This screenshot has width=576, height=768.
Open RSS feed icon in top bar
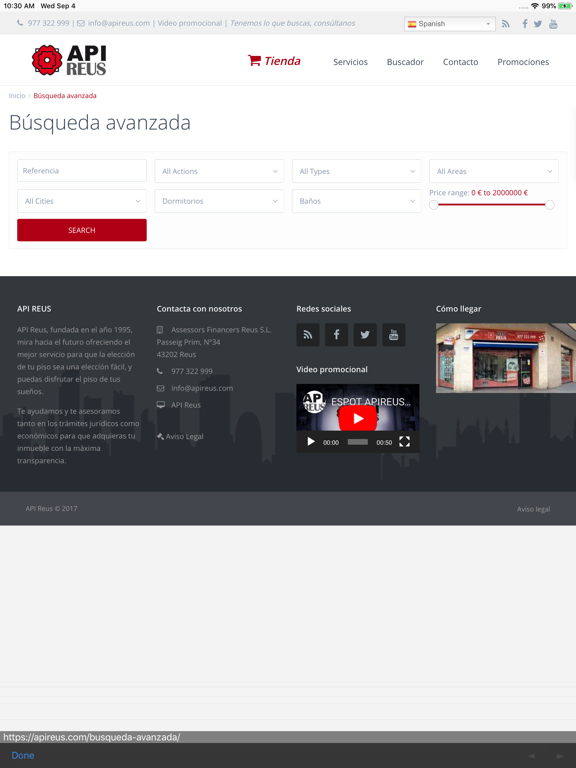point(505,24)
